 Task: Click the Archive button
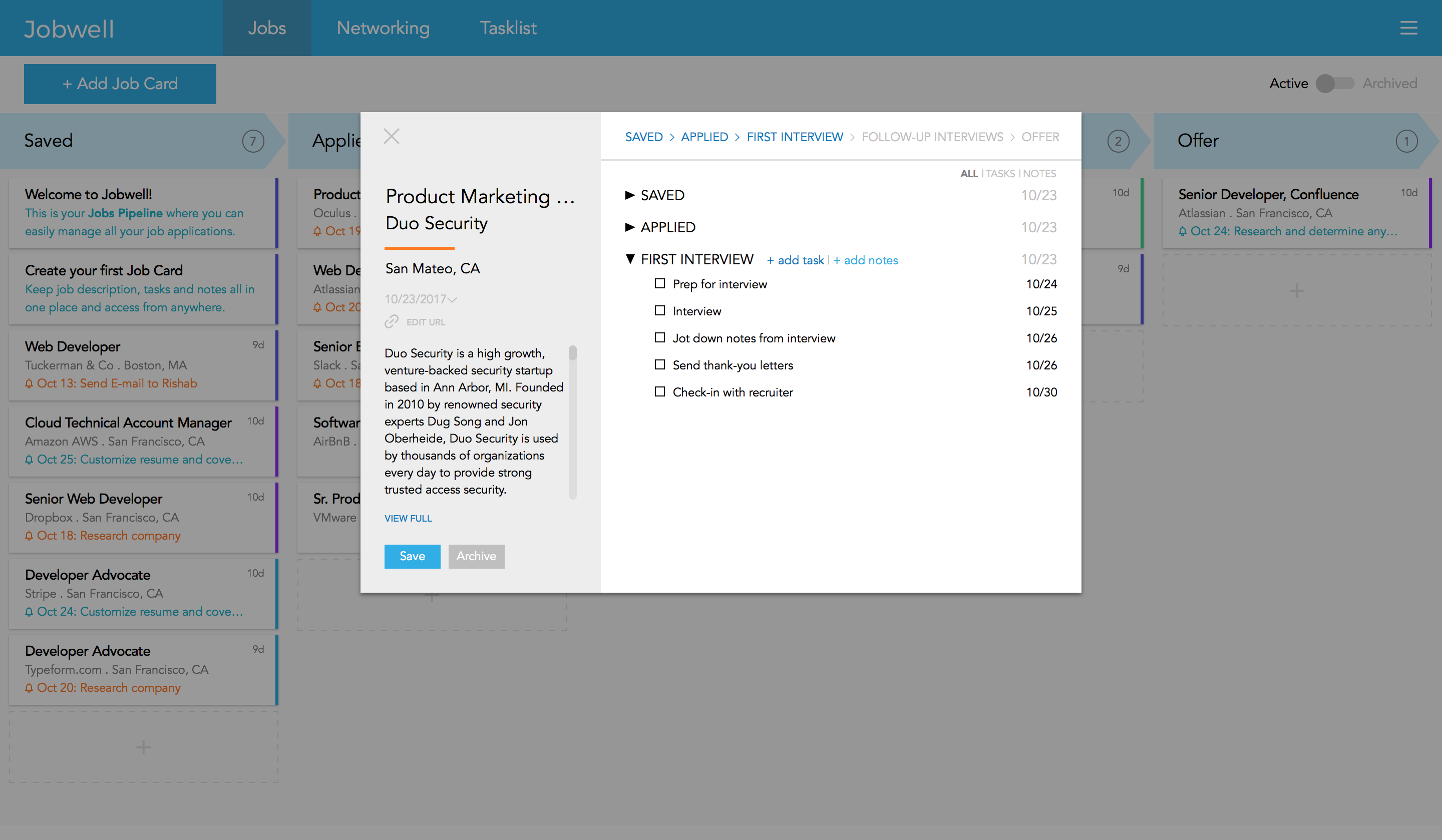pos(477,556)
